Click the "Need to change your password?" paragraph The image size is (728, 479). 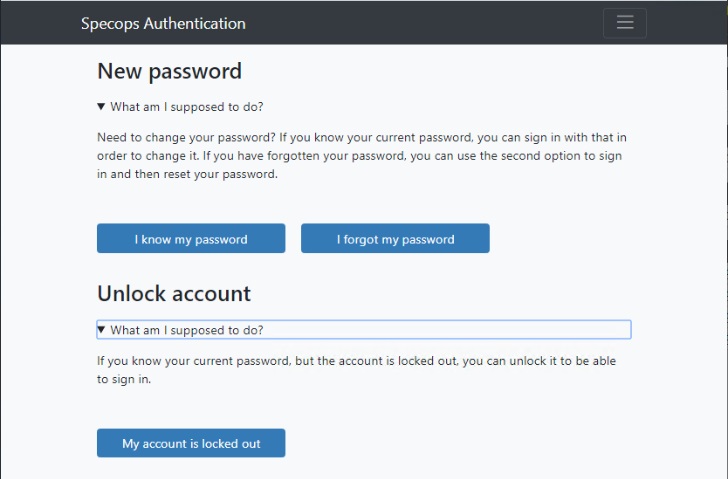362,137
